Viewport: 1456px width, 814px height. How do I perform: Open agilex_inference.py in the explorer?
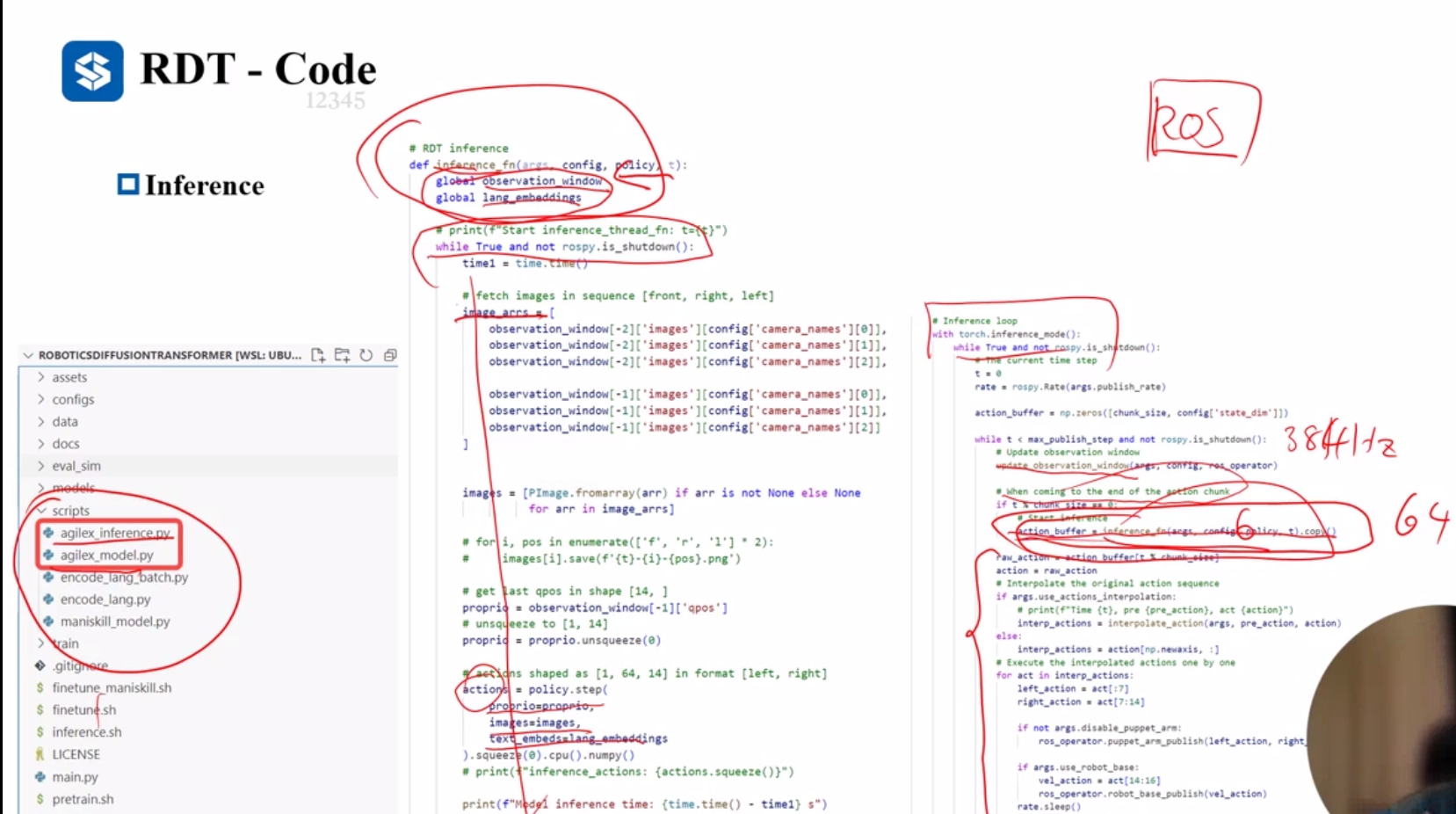115,533
